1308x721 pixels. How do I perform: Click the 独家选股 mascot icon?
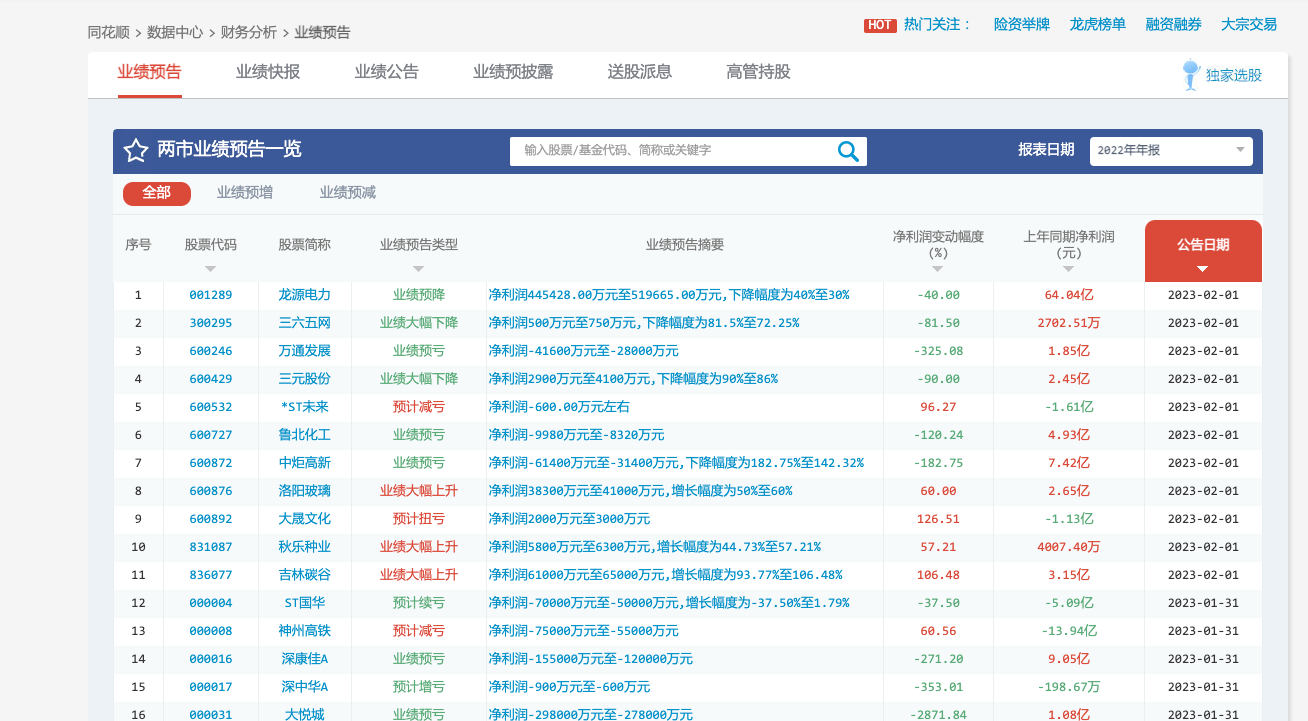pos(1190,75)
